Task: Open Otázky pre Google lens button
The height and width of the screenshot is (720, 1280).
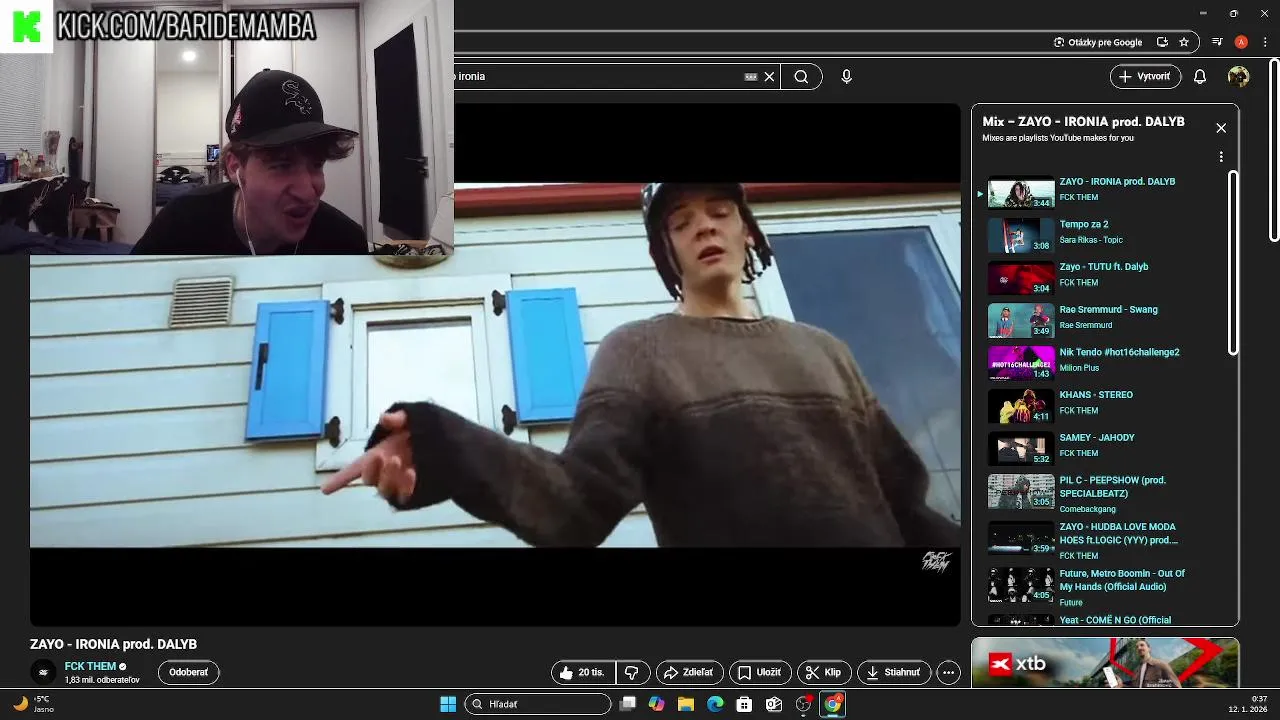Action: click(1098, 42)
